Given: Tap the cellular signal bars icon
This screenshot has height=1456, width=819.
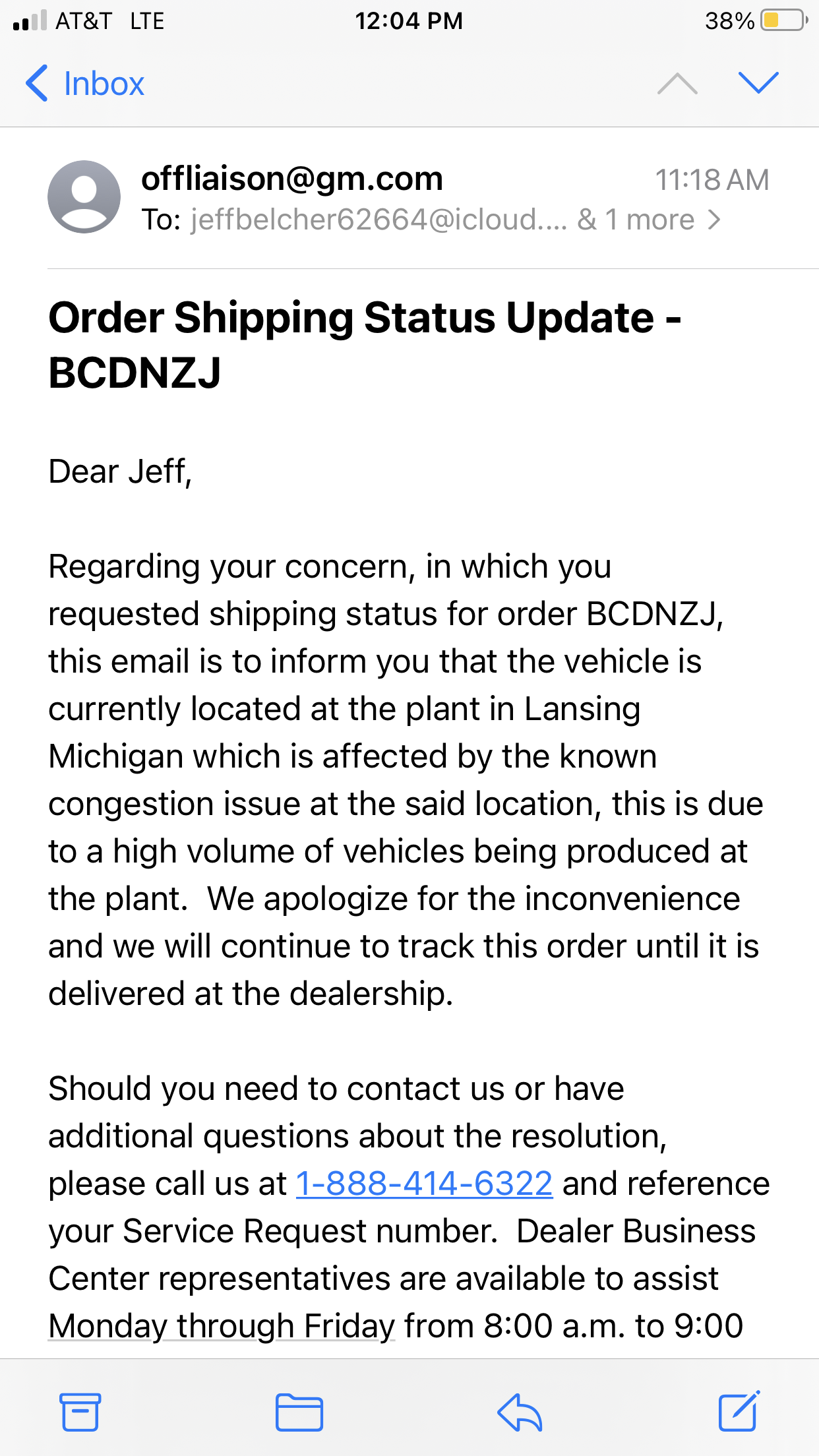Looking at the screenshot, I should pos(30,20).
